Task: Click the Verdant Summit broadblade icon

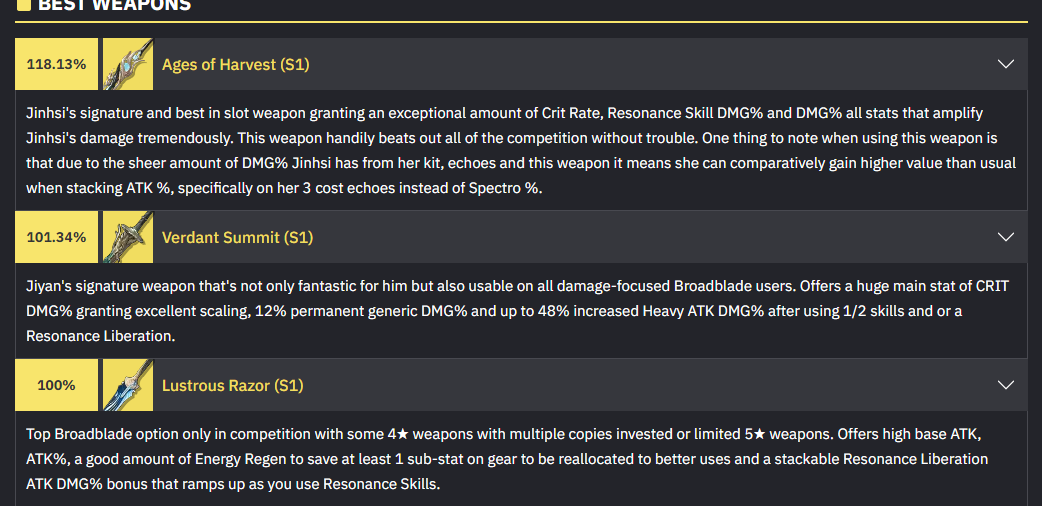Action: [x=128, y=237]
